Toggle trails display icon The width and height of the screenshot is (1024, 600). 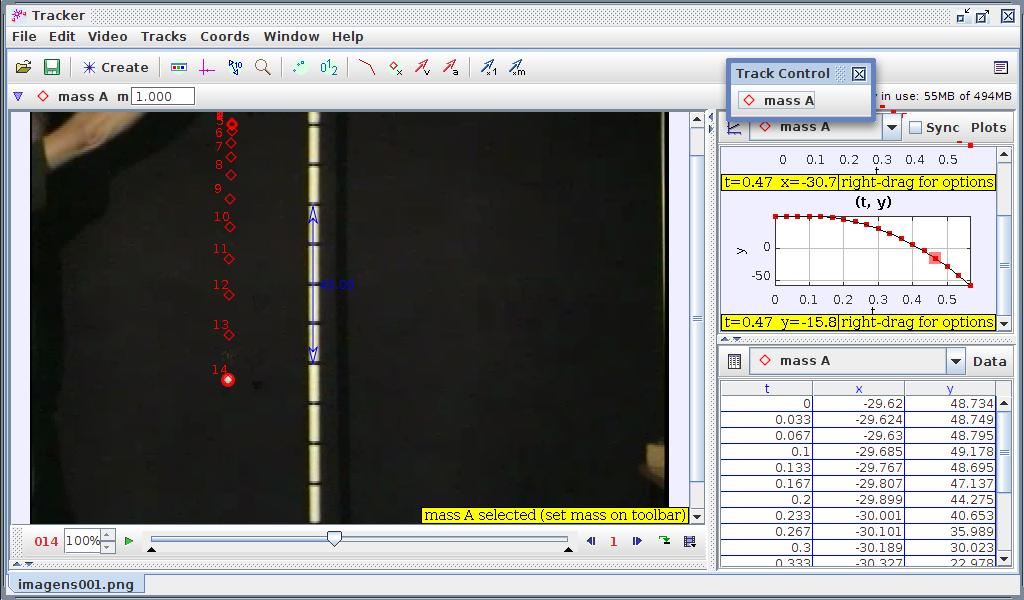[300, 67]
